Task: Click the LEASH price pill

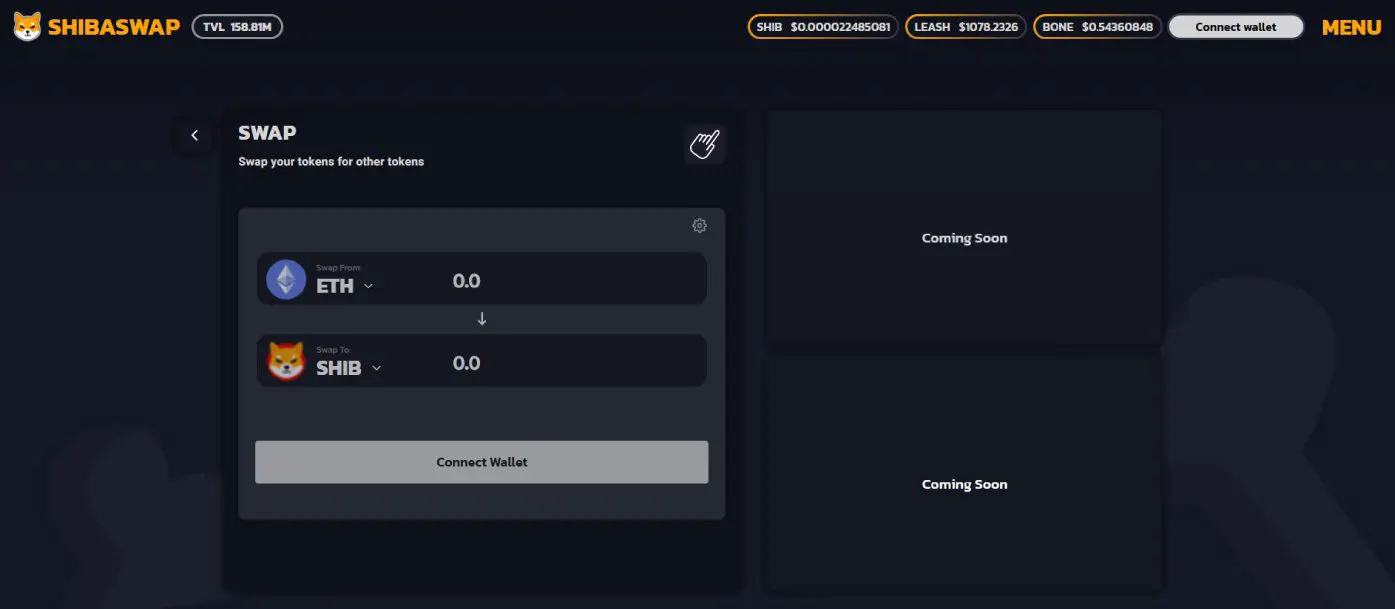Action: 966,27
